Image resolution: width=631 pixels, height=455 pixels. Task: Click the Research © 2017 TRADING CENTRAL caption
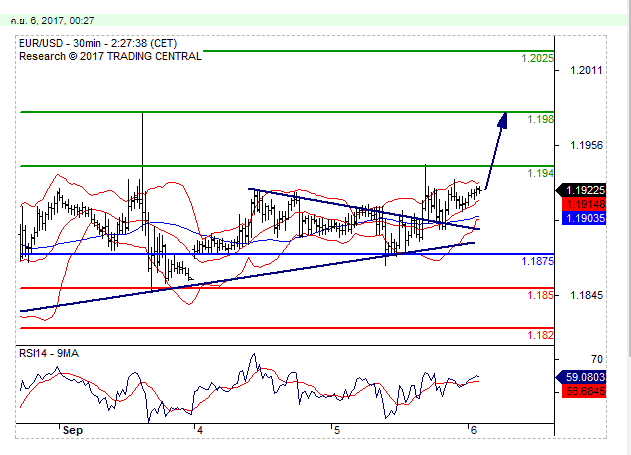[110, 56]
